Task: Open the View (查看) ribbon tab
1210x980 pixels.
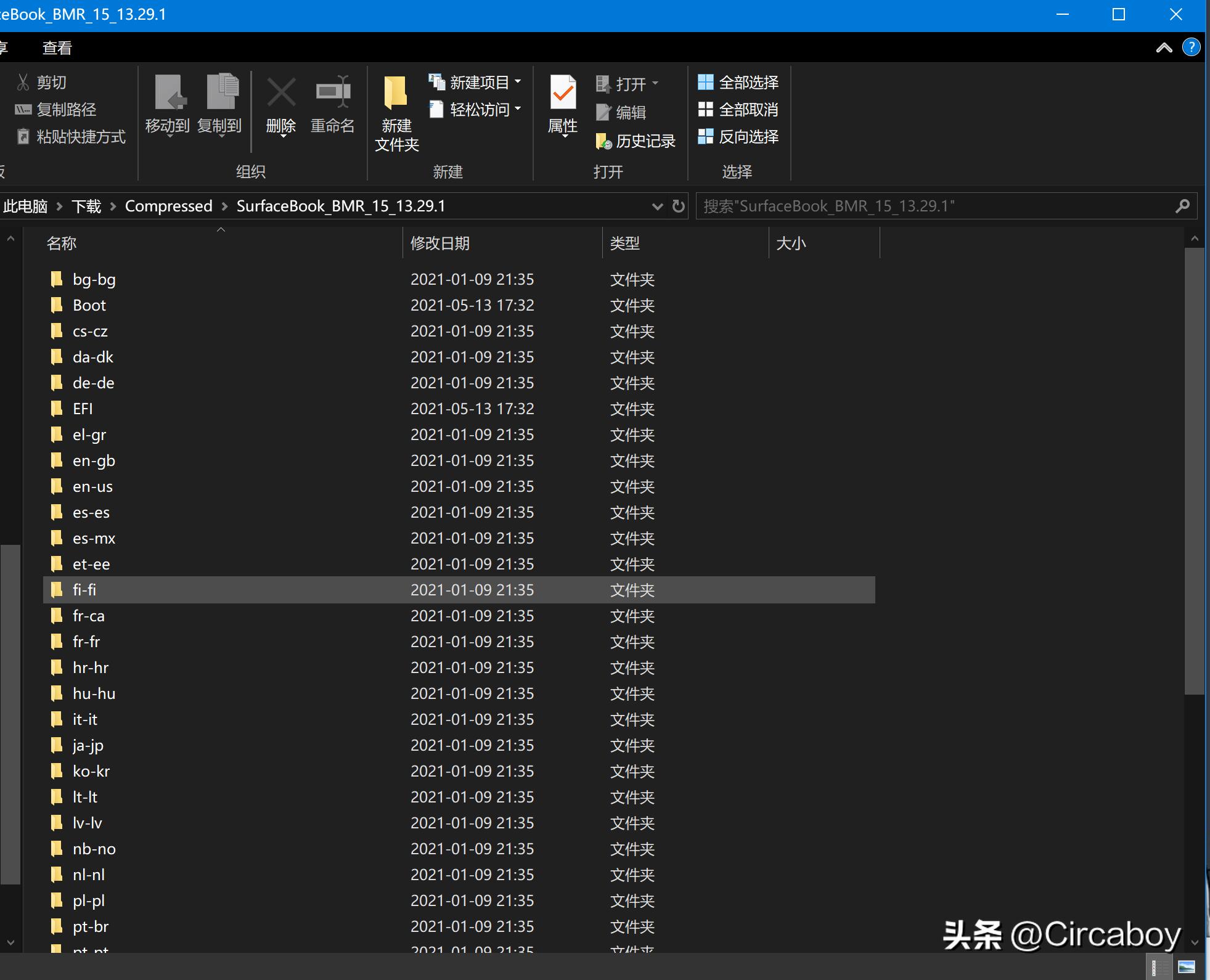Action: point(57,47)
